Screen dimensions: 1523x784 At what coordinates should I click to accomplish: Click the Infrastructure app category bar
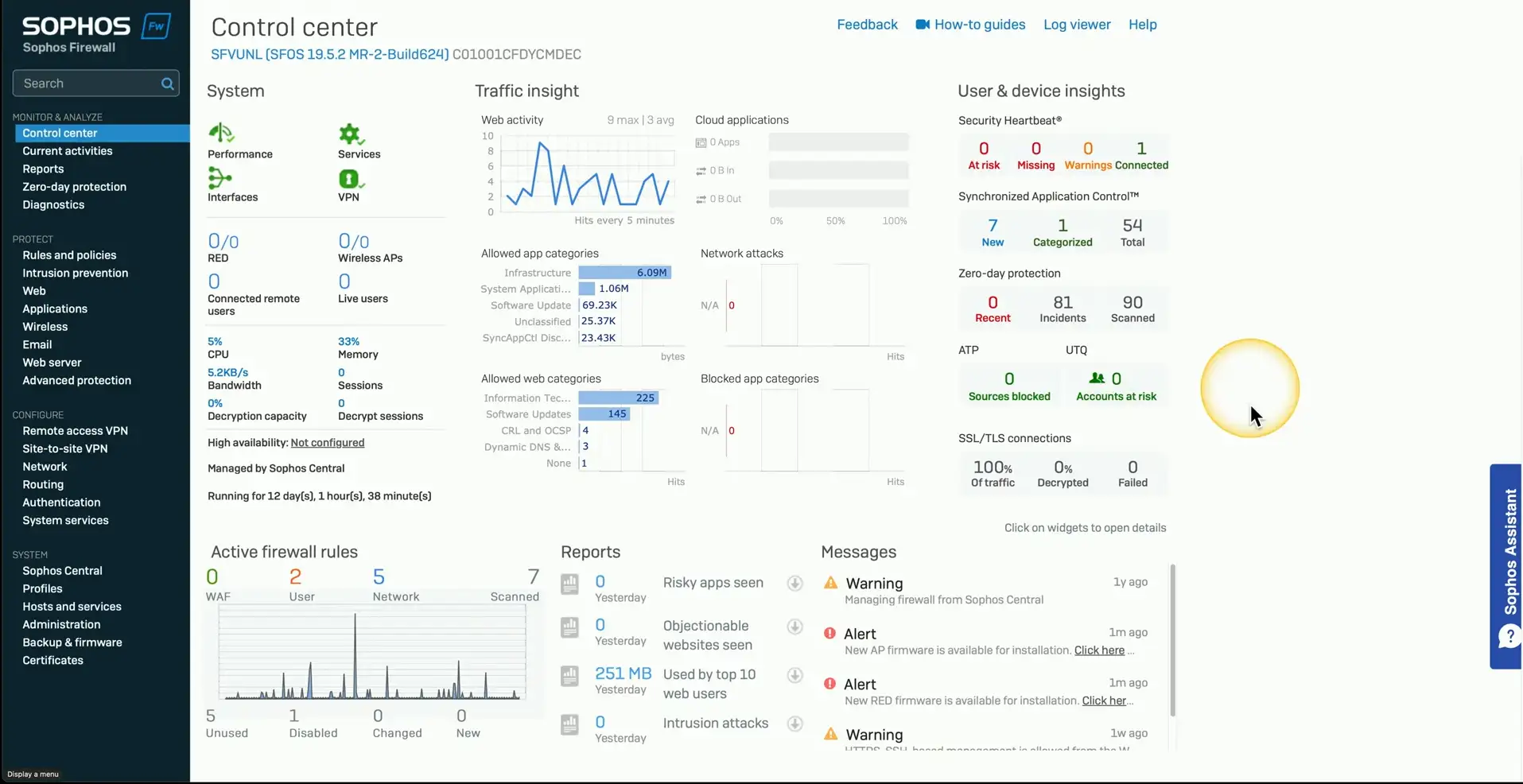point(625,273)
